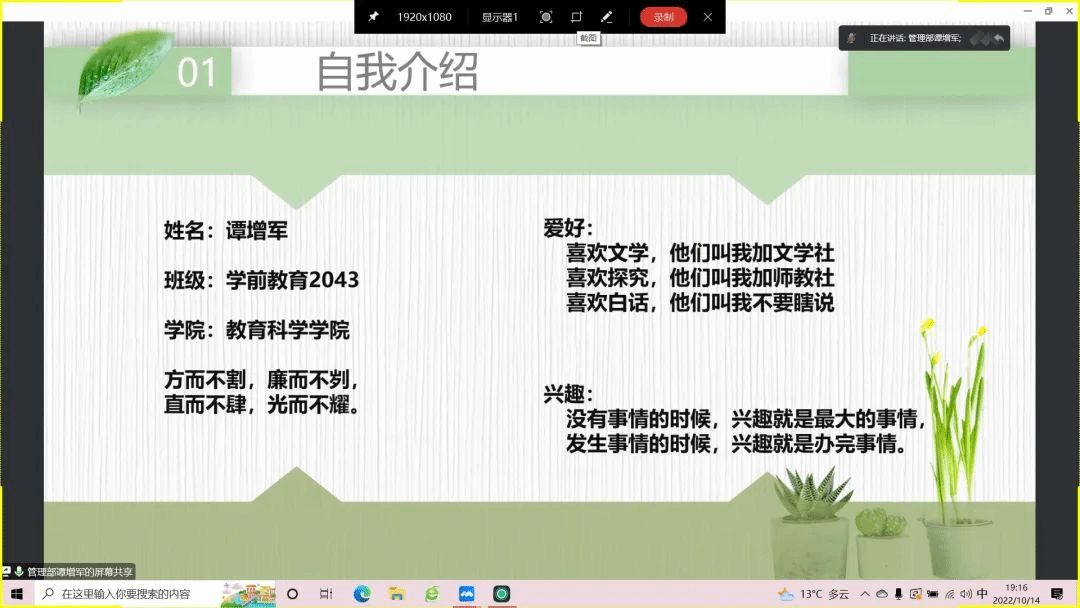Pin the screen recorder toolbar
Viewport: 1080px width, 608px height.
(373, 17)
